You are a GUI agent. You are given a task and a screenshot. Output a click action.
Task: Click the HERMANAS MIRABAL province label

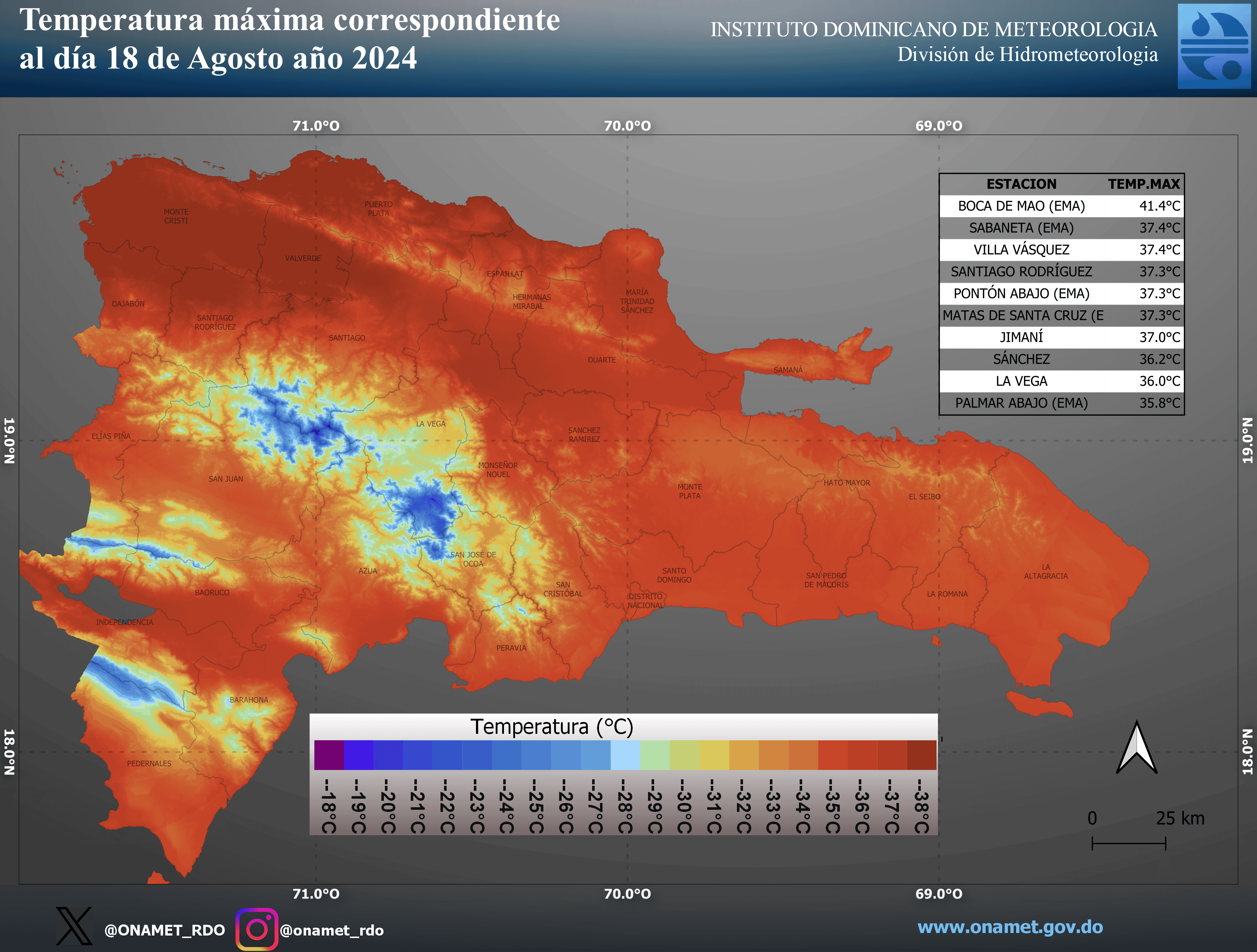[x=531, y=302]
